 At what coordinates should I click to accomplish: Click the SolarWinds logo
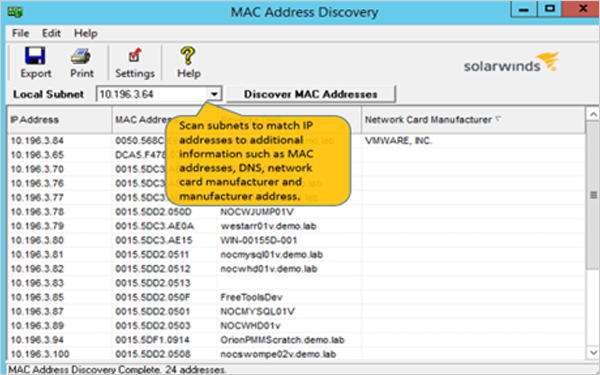[511, 63]
